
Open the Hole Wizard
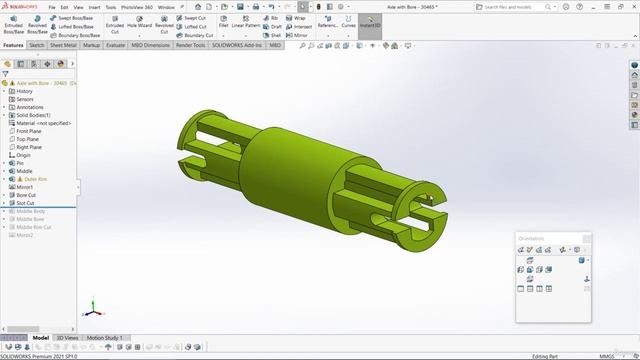point(139,22)
